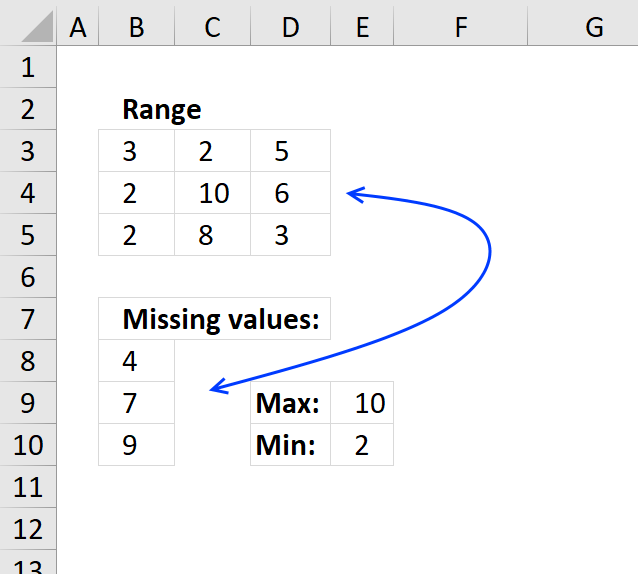Click cell D4 with value 6
The image size is (638, 574).
pos(291,193)
